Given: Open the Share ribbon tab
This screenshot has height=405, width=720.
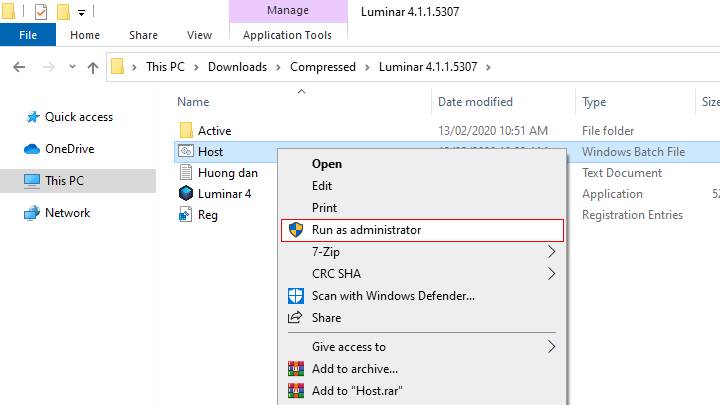Looking at the screenshot, I should pos(143,35).
